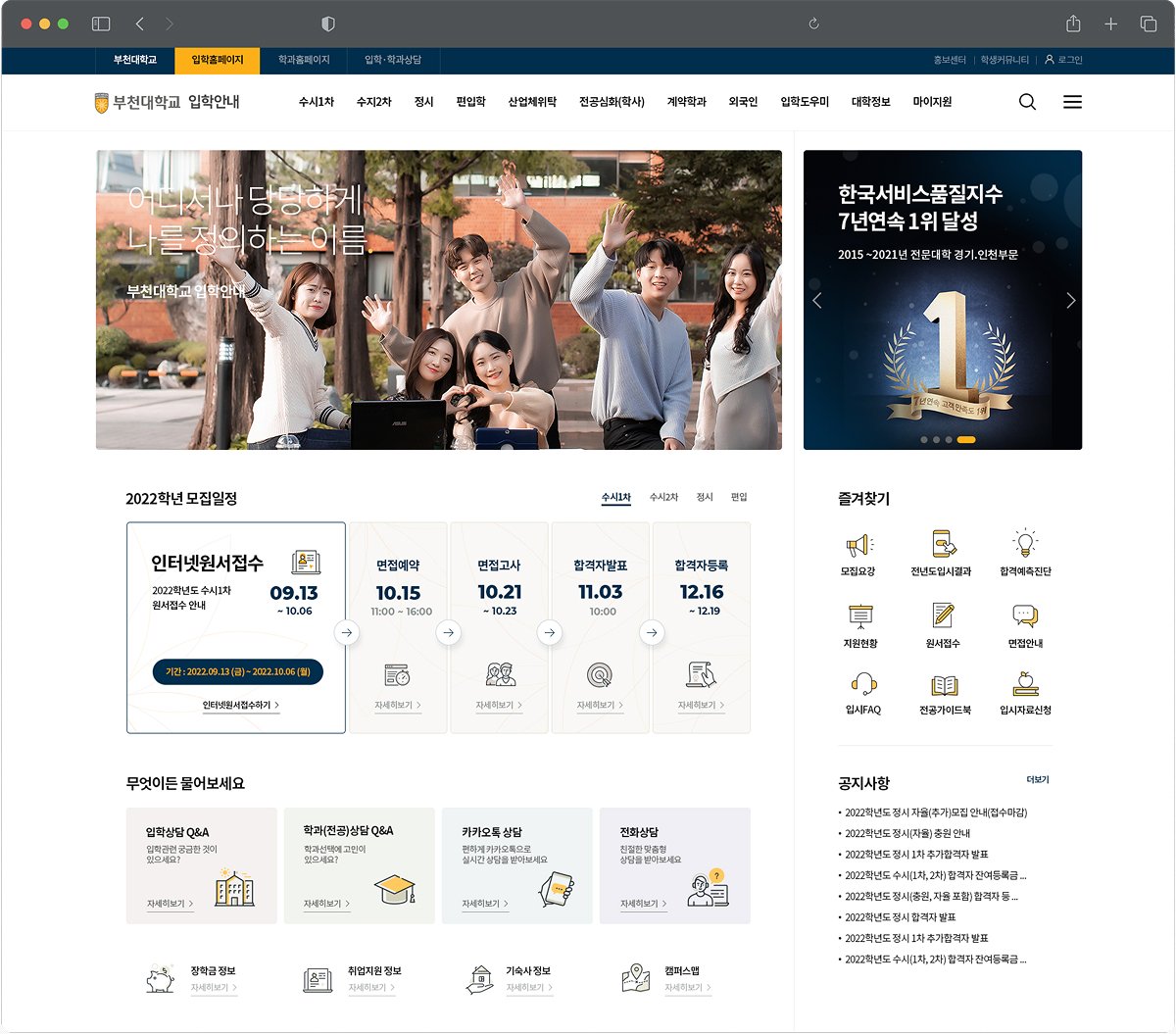Click the 로그인 link
Viewport: 1176px width, 1034px height.
[x=1063, y=61]
